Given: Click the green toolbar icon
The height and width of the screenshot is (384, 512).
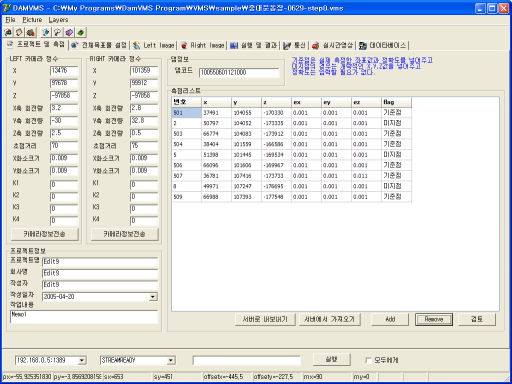Looking at the screenshot, I should point(81,32).
